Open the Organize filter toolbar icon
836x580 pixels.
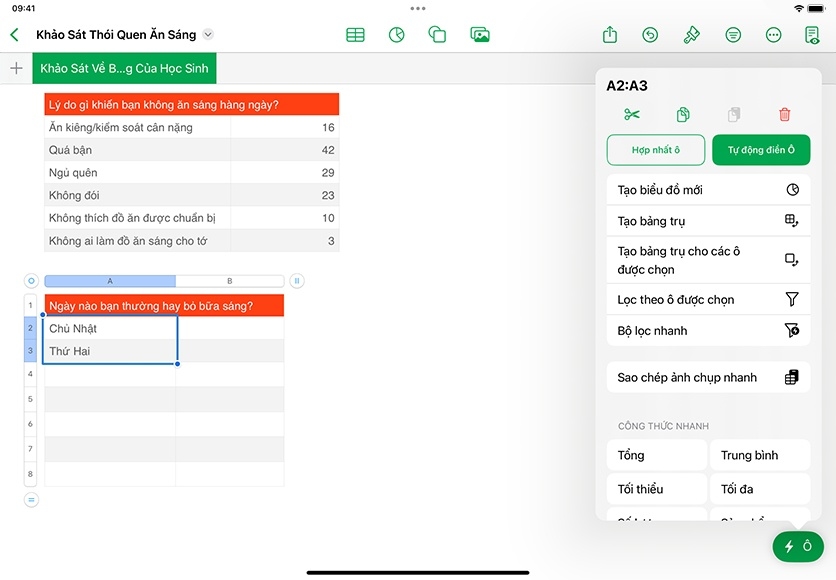click(733, 35)
